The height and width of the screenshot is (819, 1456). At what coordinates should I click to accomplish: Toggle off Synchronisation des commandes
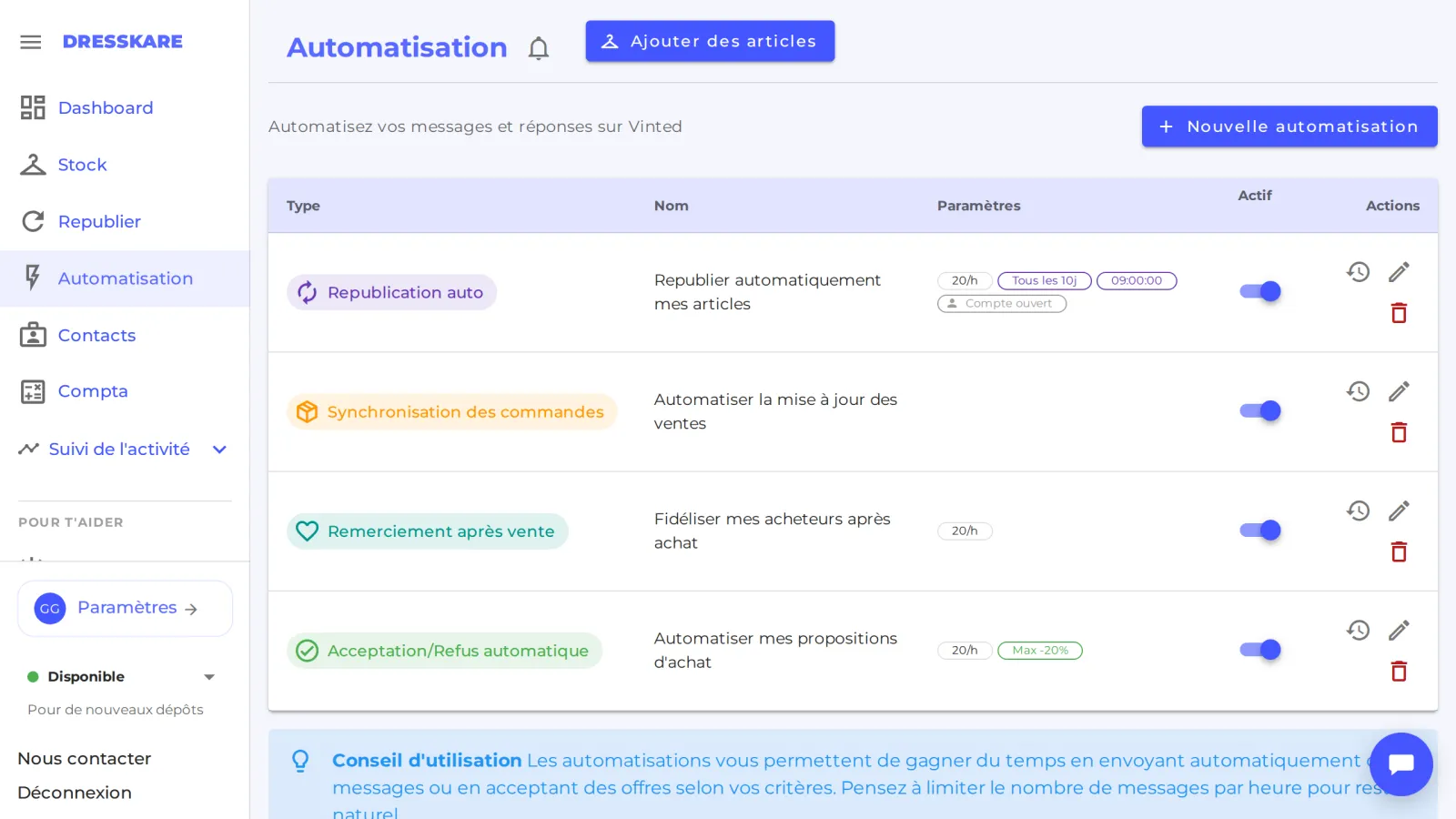(1260, 410)
